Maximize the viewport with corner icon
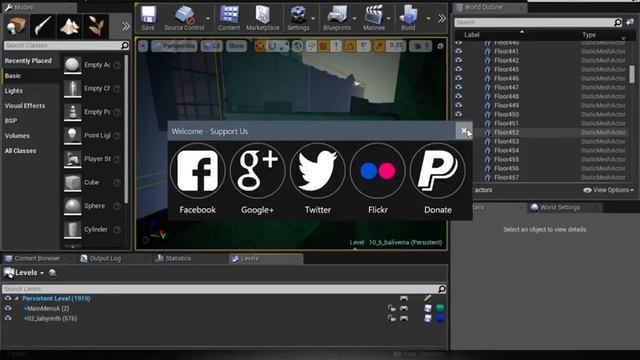Image resolution: width=640 pixels, height=360 pixels. (440, 46)
